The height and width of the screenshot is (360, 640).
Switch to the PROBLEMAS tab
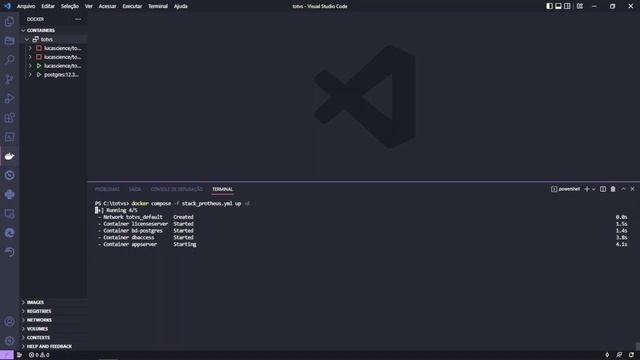click(107, 189)
